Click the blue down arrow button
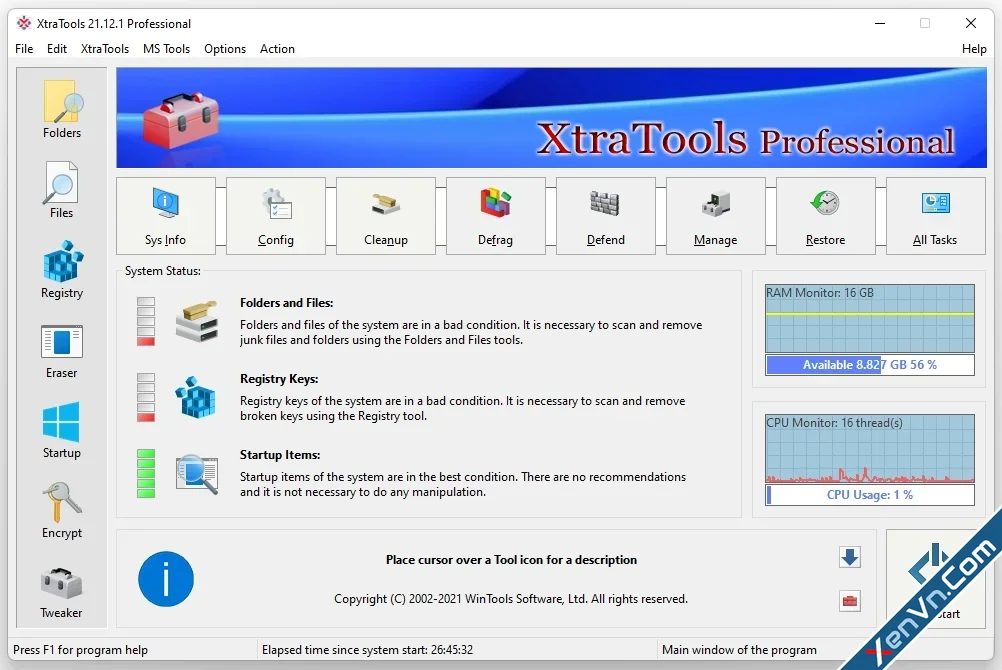 (849, 557)
